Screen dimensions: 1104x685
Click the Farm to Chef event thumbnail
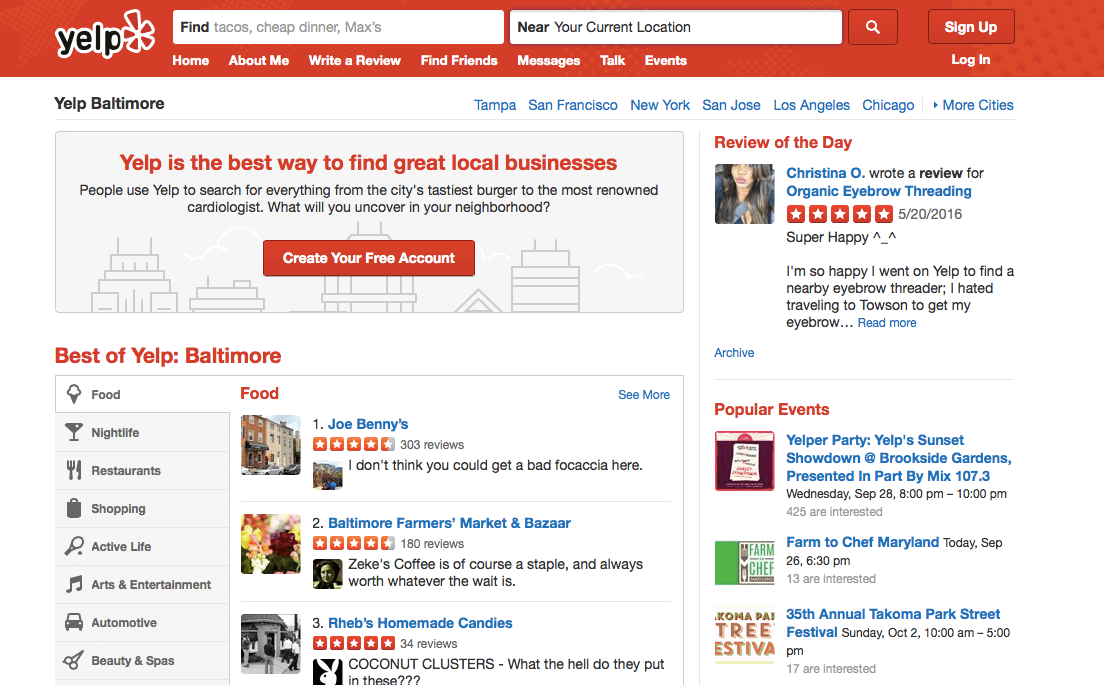[744, 563]
